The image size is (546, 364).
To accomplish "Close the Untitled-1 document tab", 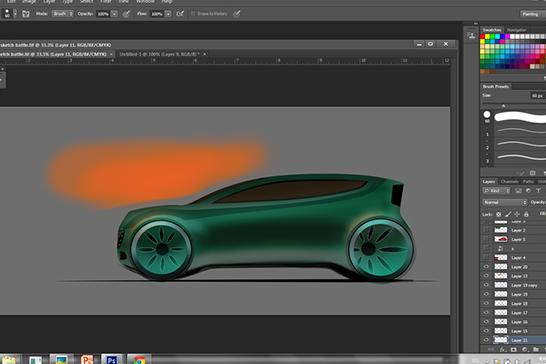I will (205, 54).
